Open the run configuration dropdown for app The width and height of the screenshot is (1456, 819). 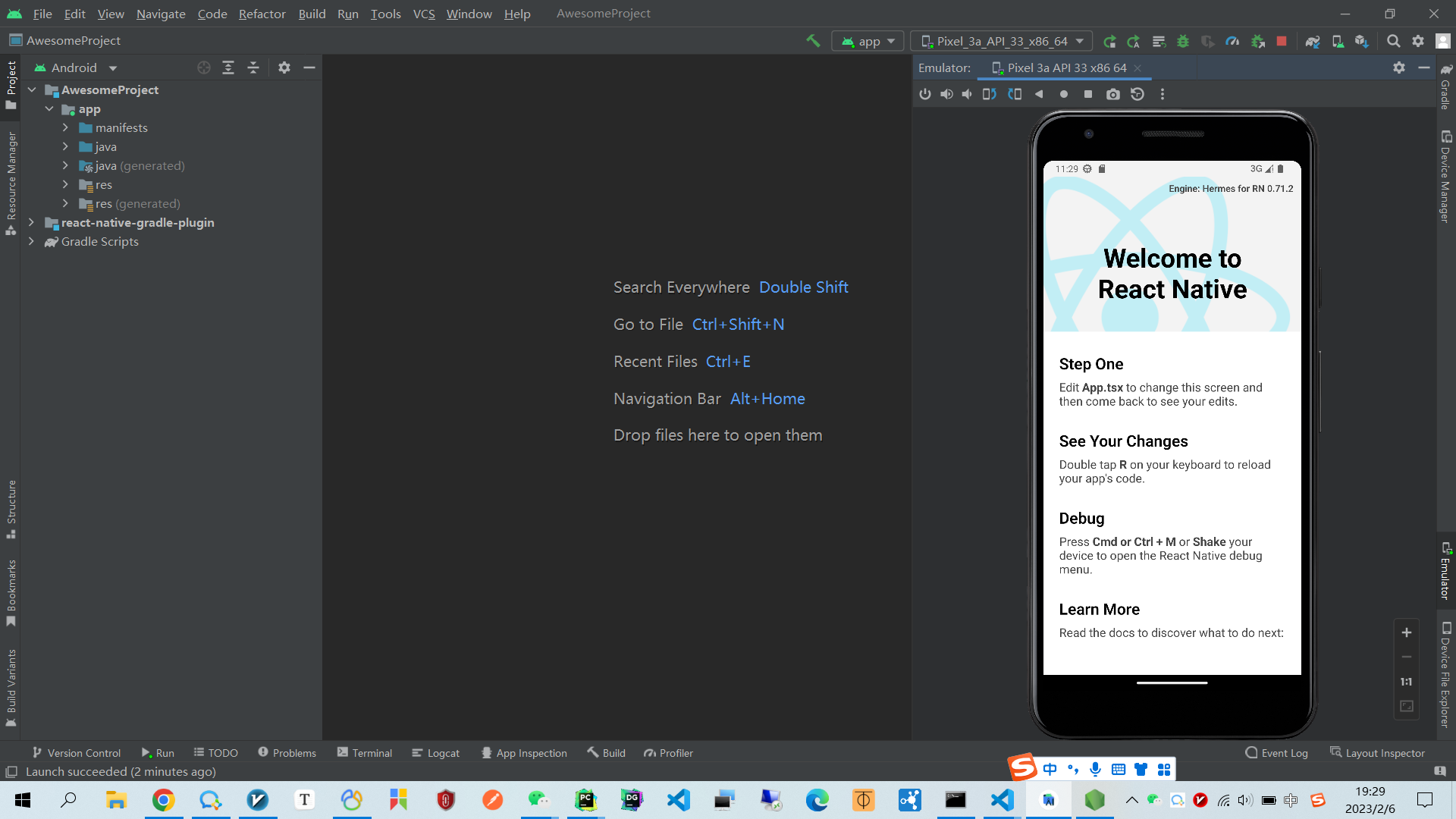pos(868,41)
